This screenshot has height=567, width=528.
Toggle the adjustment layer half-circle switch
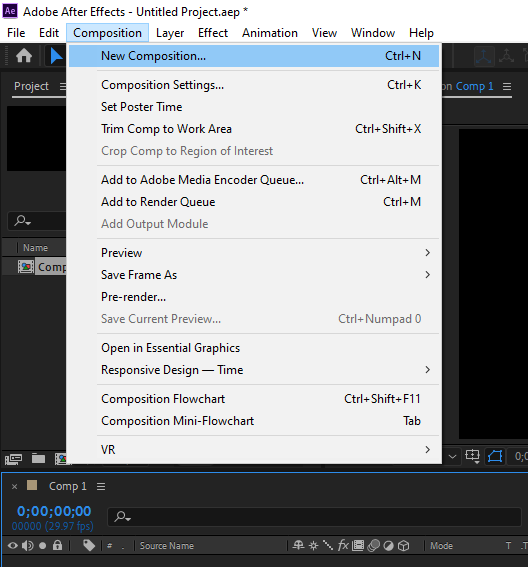(x=389, y=545)
